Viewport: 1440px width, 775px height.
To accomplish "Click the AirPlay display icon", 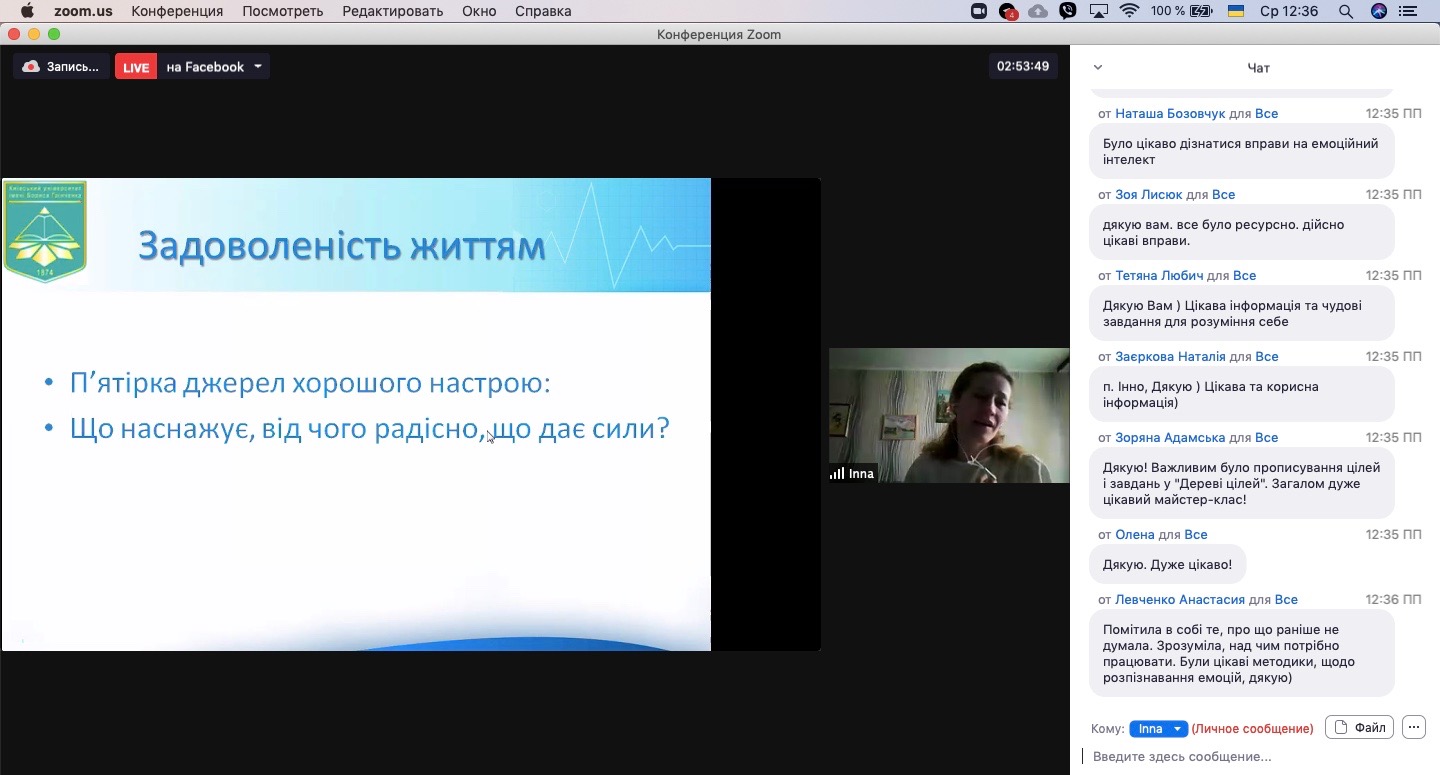I will click(x=1099, y=11).
